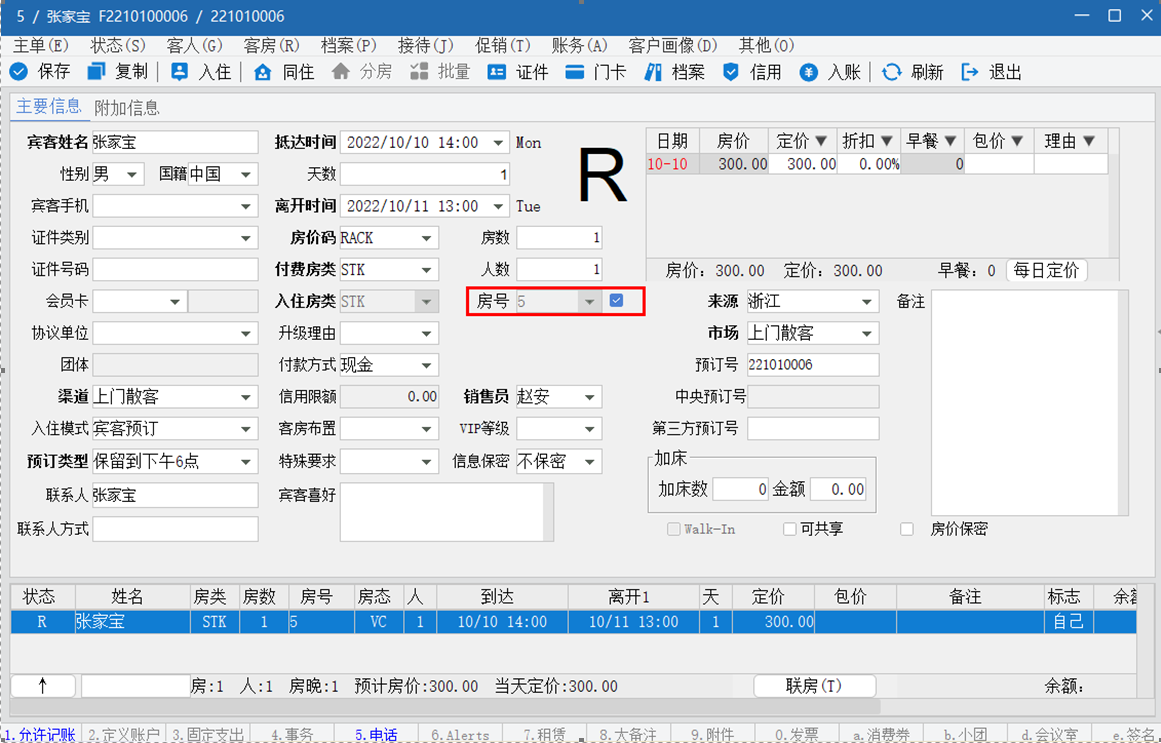Click the 每日定价 button
Image resolution: width=1161 pixels, height=743 pixels.
click(x=1046, y=271)
